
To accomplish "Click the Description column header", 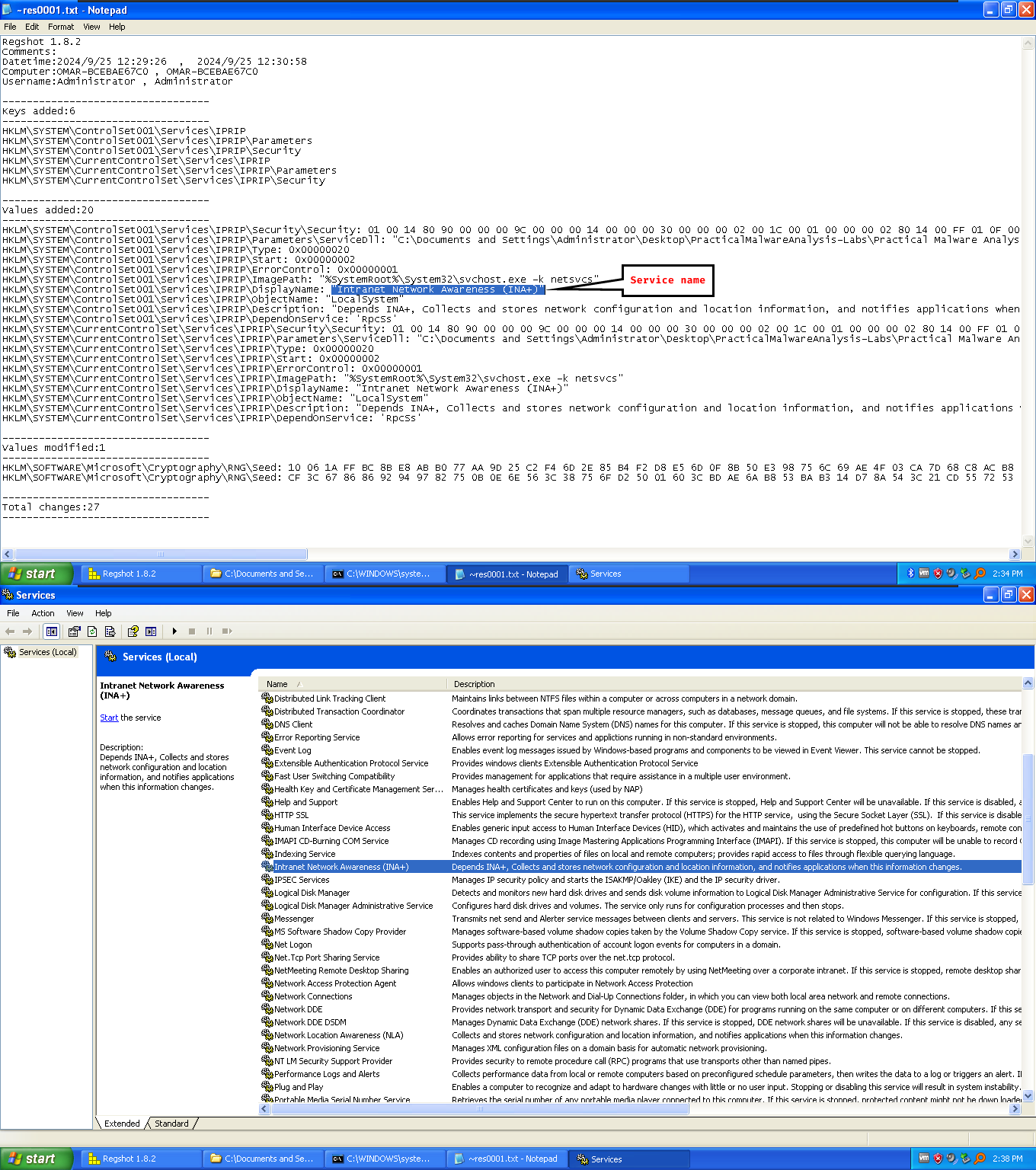I will click(x=474, y=684).
